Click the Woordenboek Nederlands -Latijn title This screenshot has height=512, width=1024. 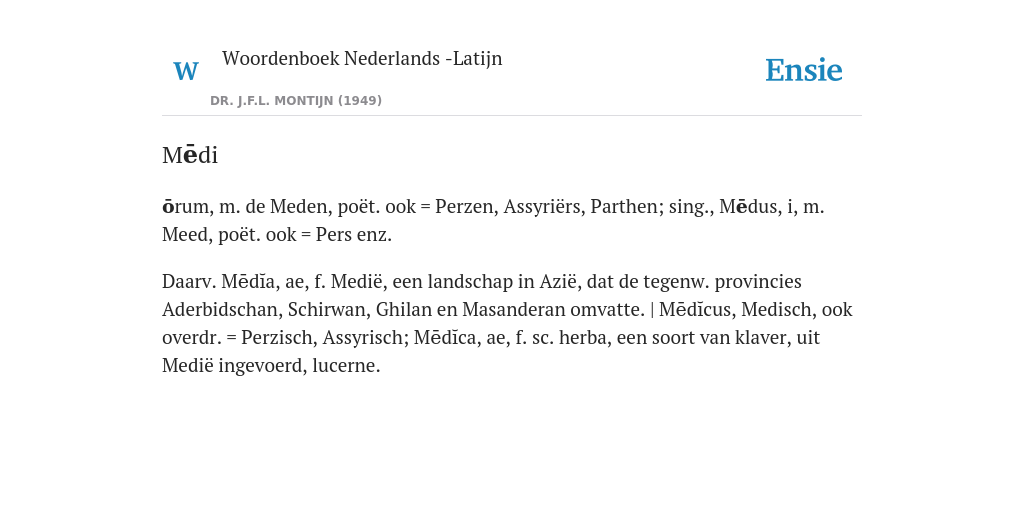362,58
